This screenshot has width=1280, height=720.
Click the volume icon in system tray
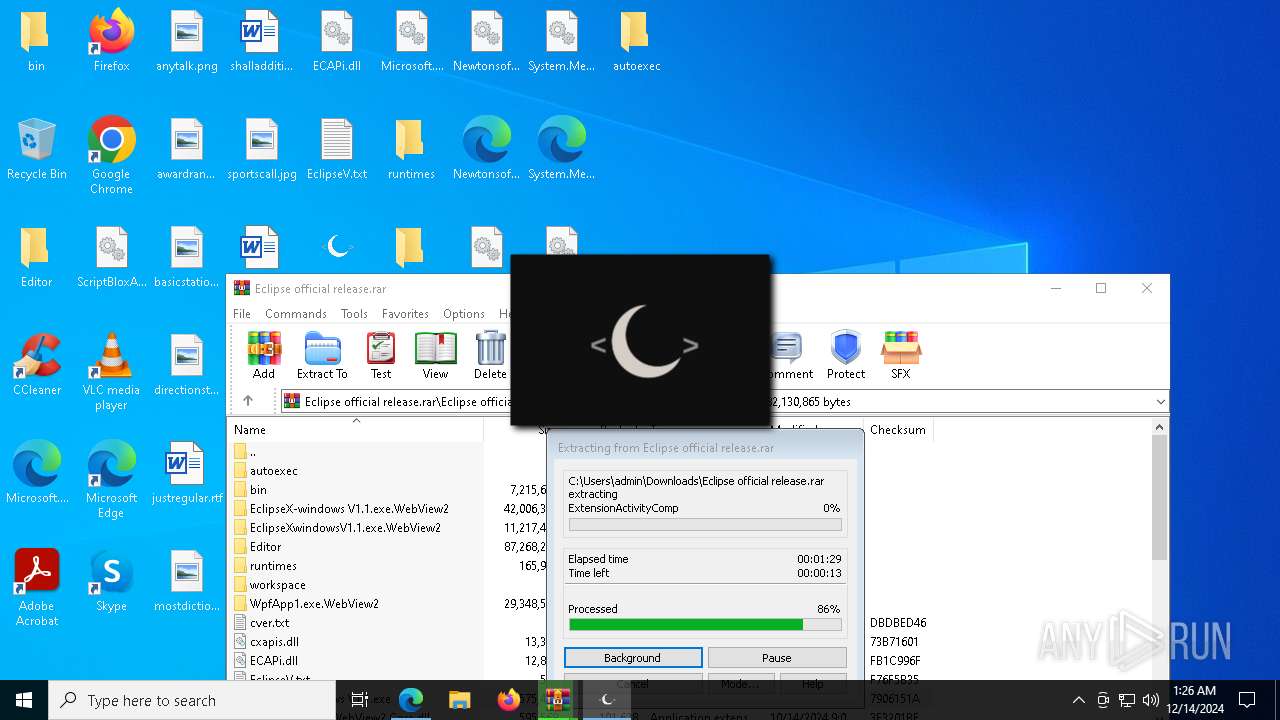pos(1151,700)
